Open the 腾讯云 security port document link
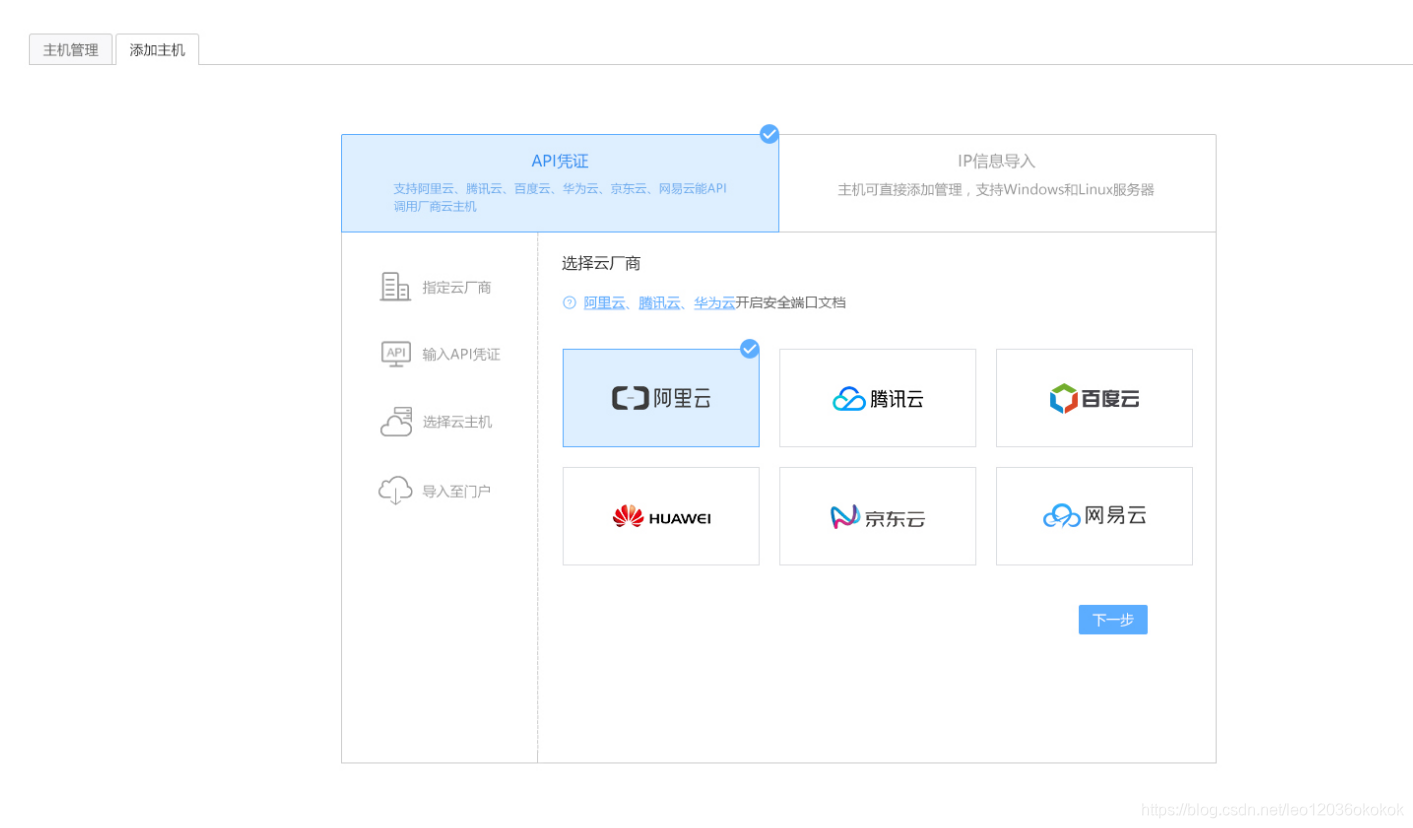The image size is (1413, 828). pos(659,302)
